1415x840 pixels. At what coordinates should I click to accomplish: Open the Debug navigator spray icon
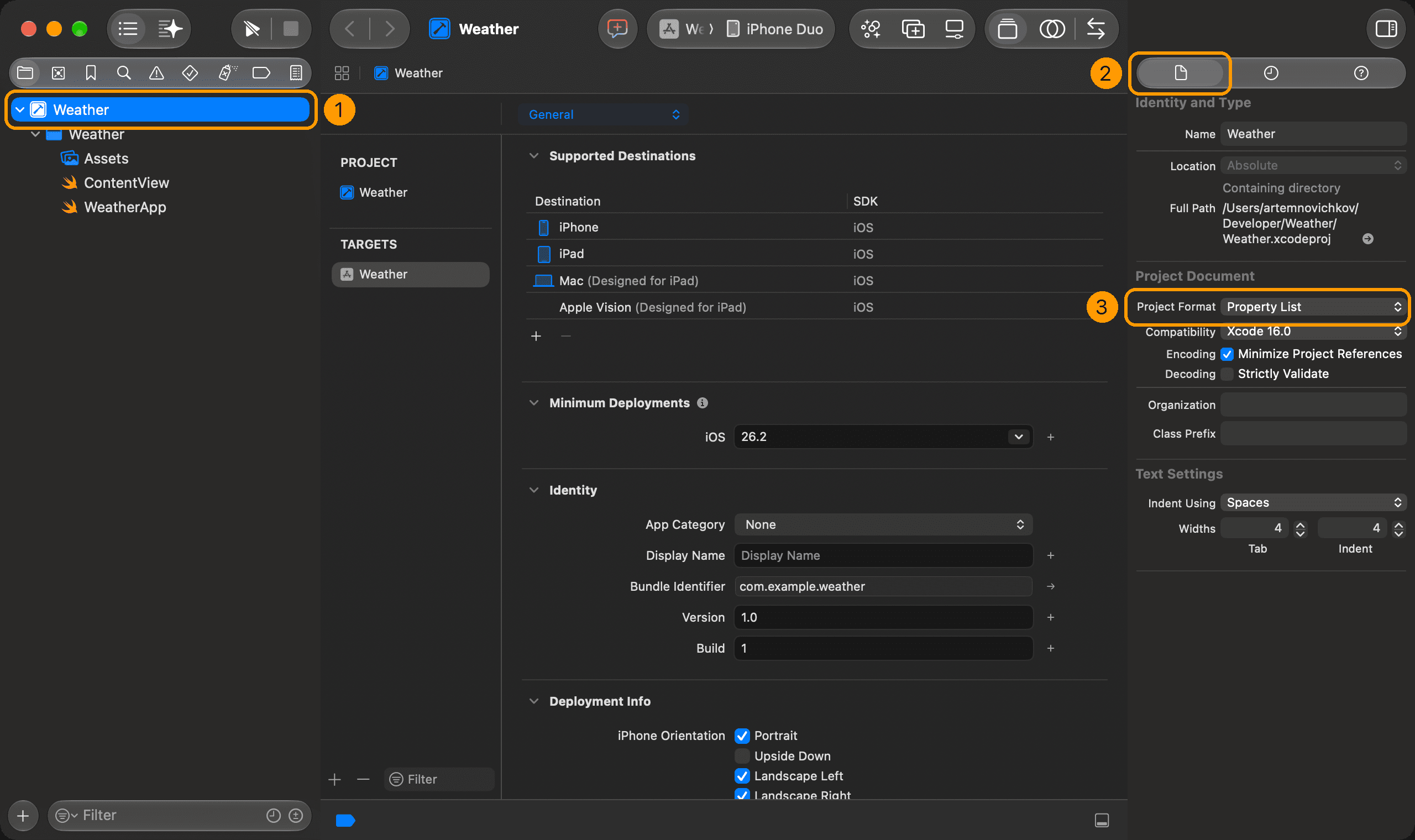point(227,73)
